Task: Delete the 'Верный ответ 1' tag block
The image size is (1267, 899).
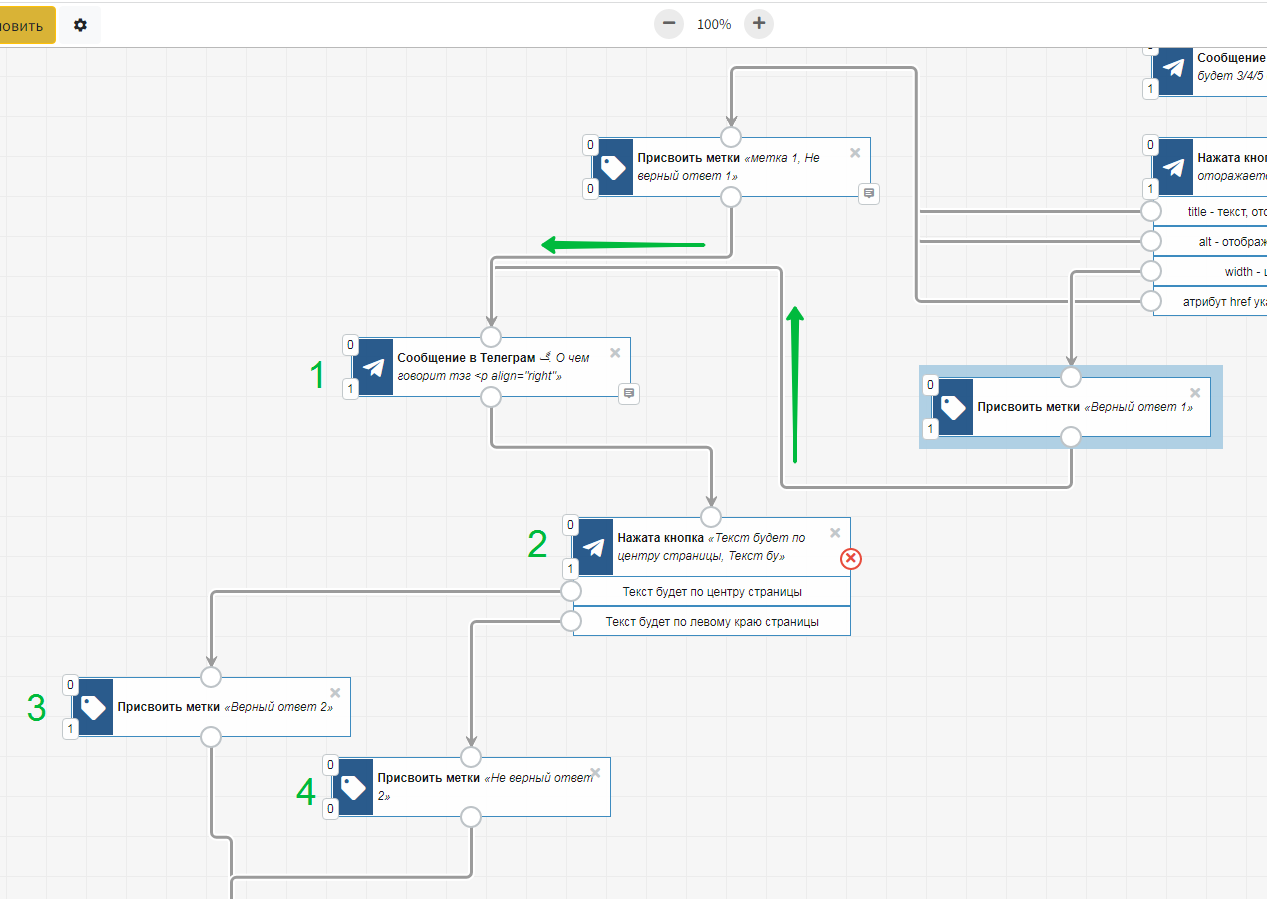Action: 1195,393
